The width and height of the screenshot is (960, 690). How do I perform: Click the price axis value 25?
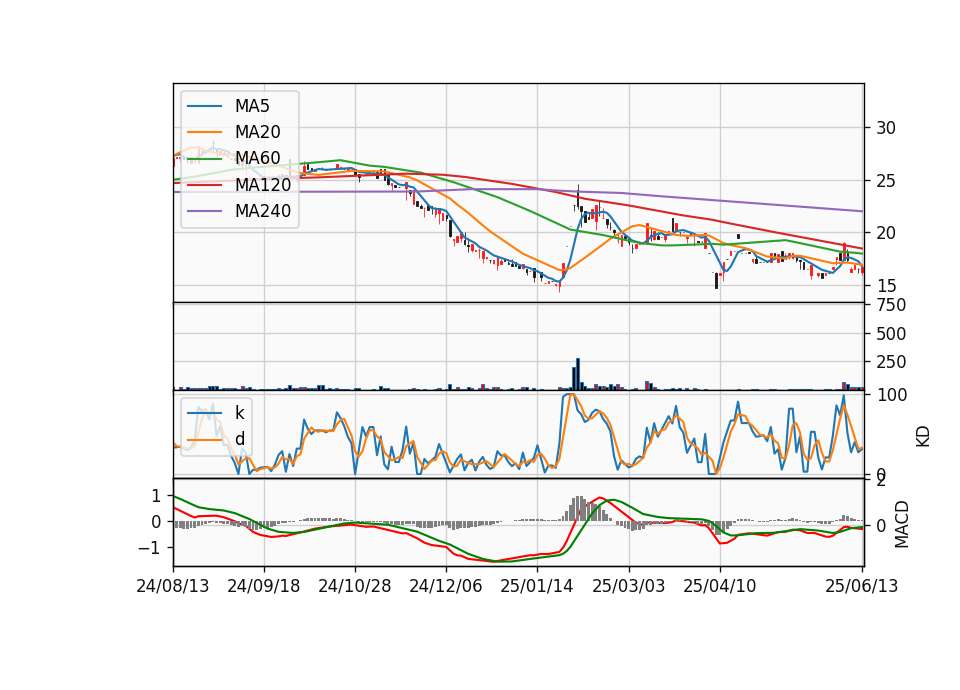point(886,181)
